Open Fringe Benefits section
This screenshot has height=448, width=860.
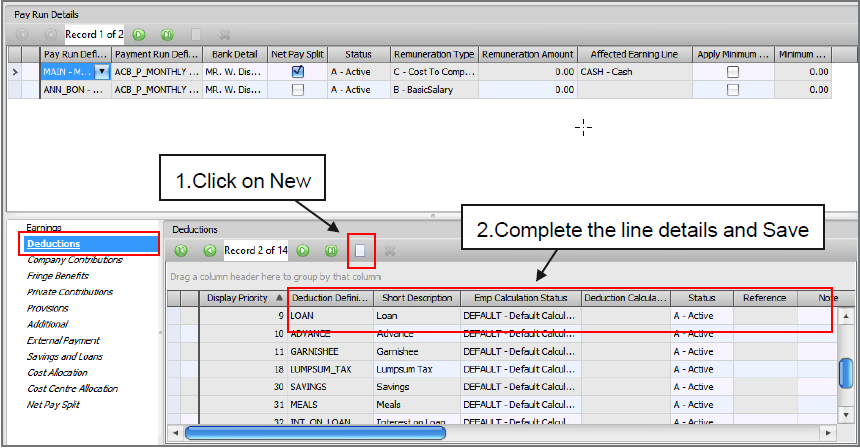tap(58, 275)
